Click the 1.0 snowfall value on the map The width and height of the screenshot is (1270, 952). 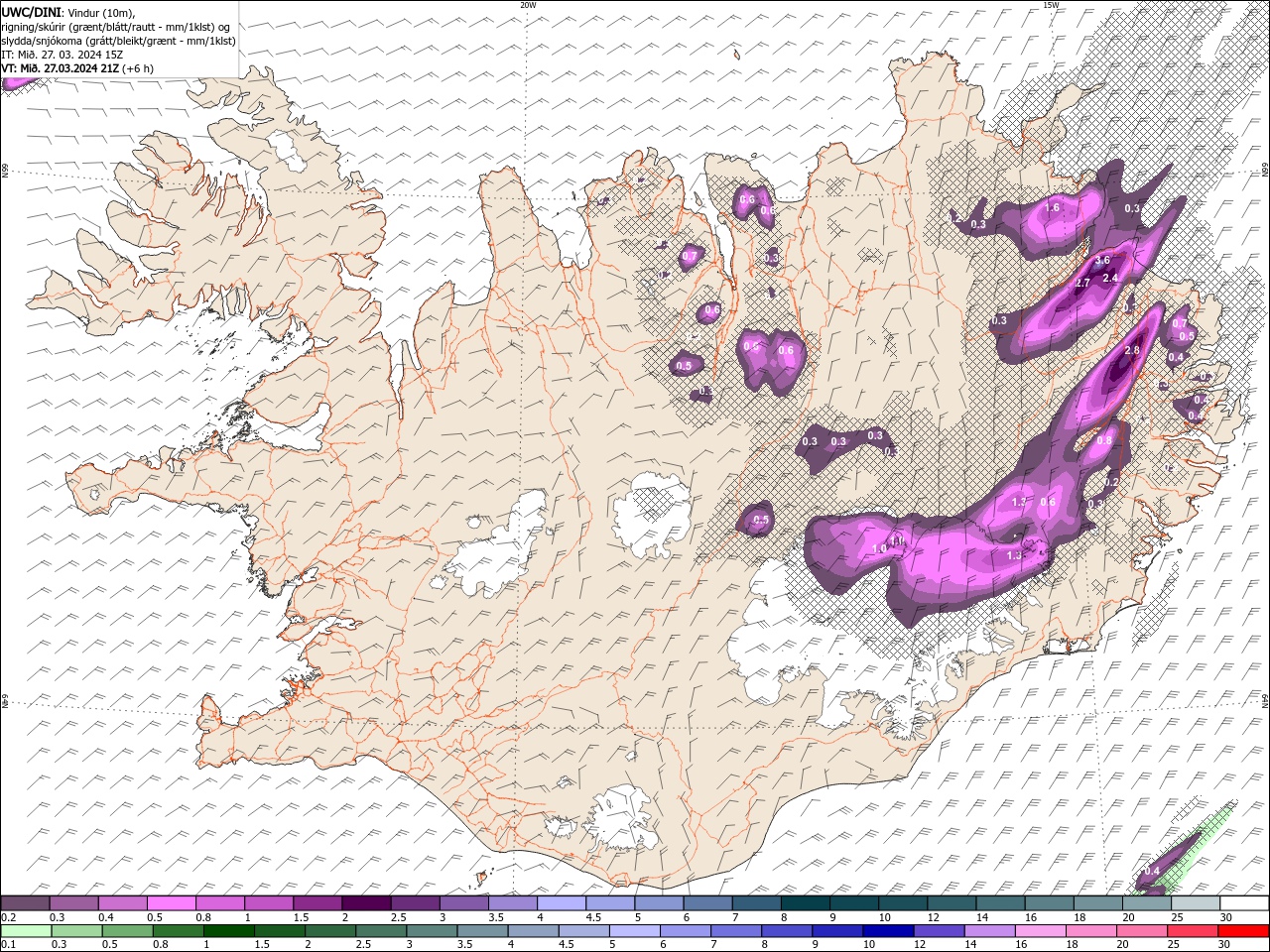(879, 548)
